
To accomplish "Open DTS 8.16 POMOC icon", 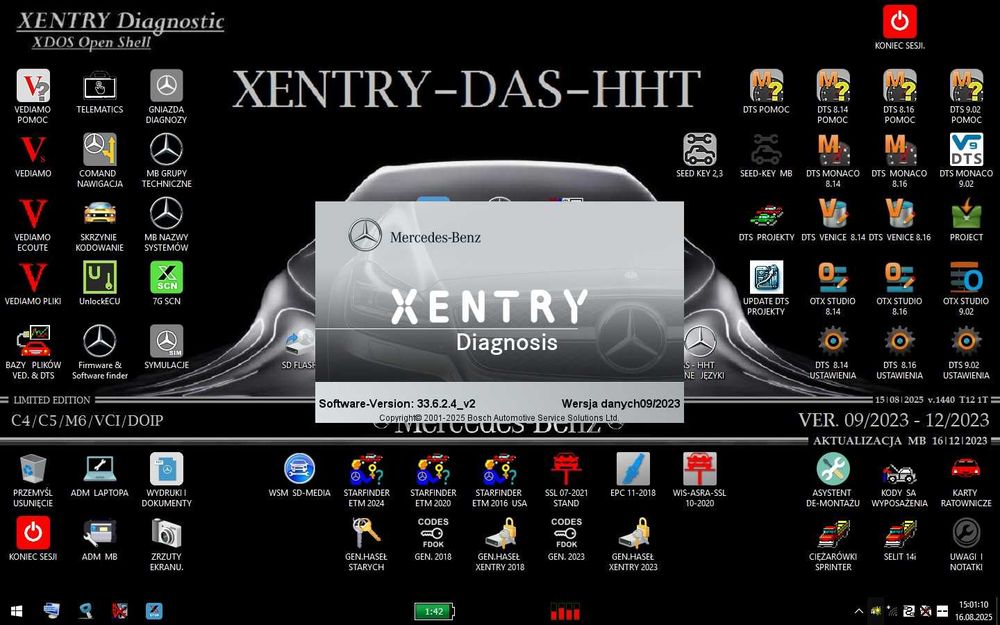I will pyautogui.click(x=900, y=86).
